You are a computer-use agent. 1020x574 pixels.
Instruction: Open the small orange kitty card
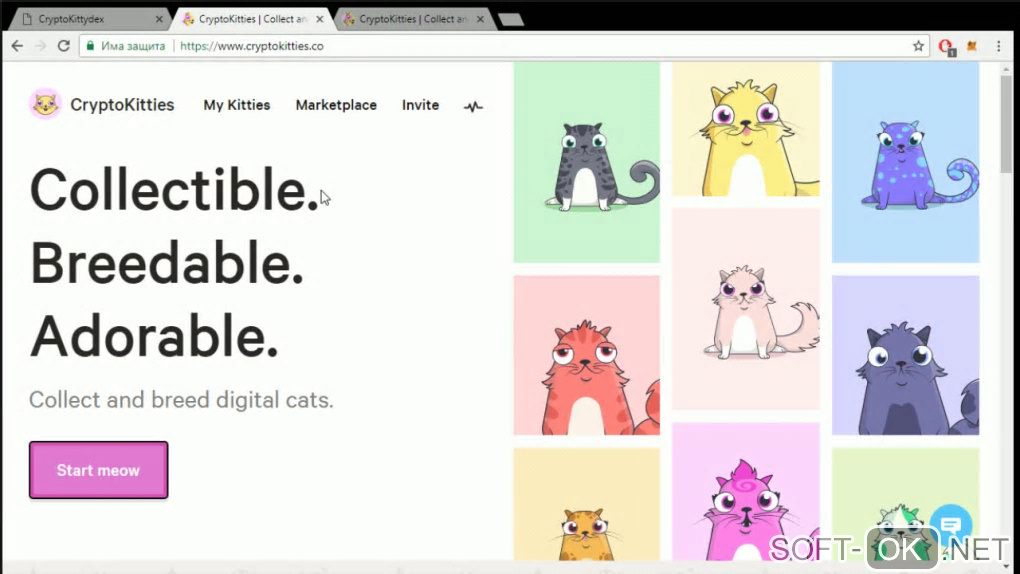(x=587, y=504)
